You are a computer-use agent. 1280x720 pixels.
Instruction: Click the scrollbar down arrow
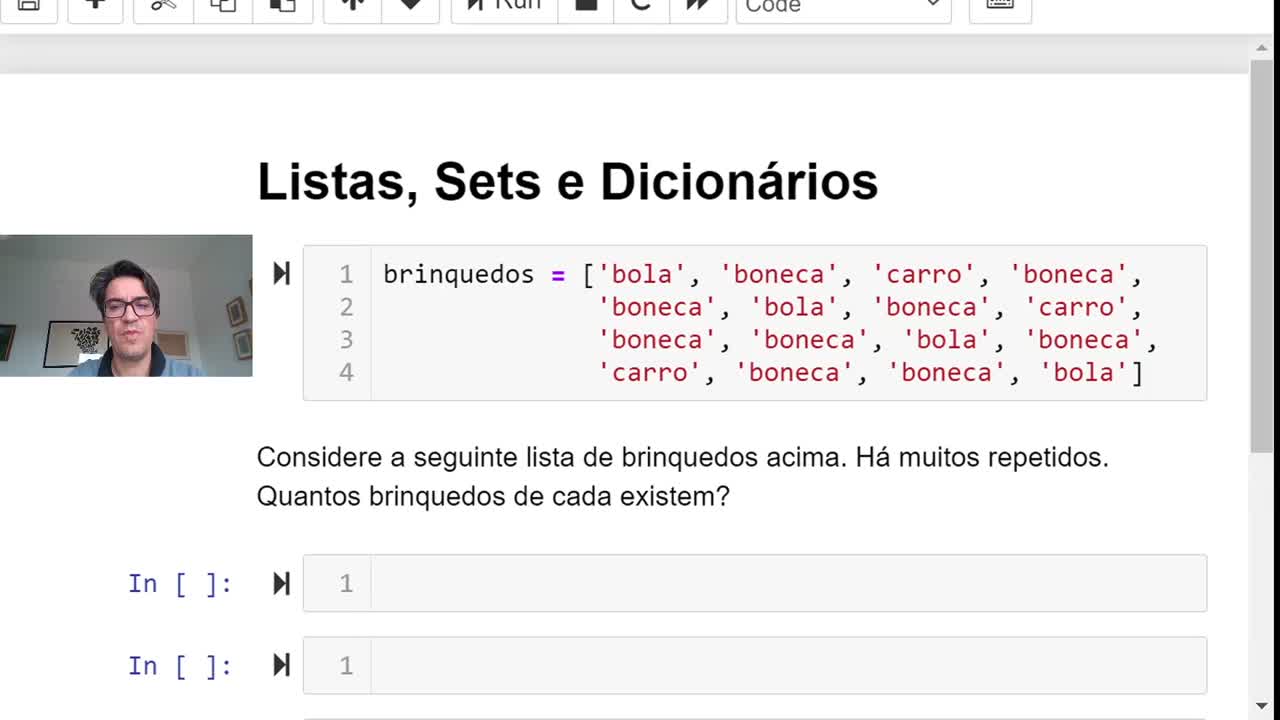pos(1263,707)
